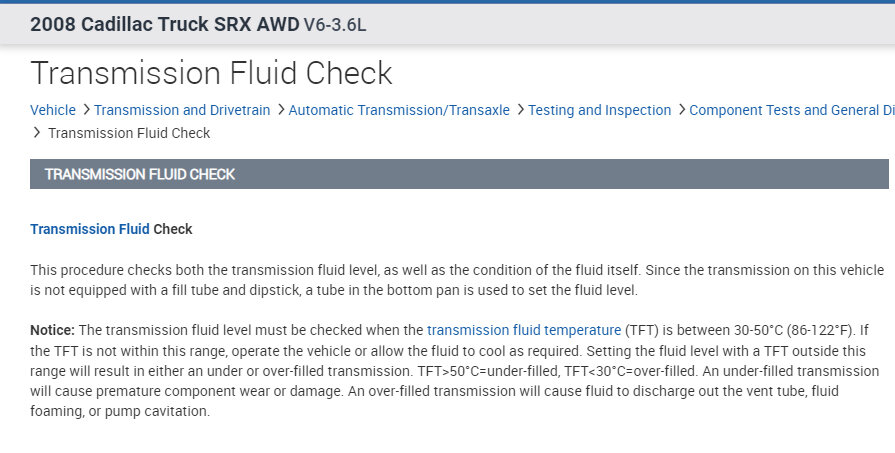The width and height of the screenshot is (895, 453).
Task: Click chevron following Transmission and Drivetrain
Action: [x=280, y=110]
